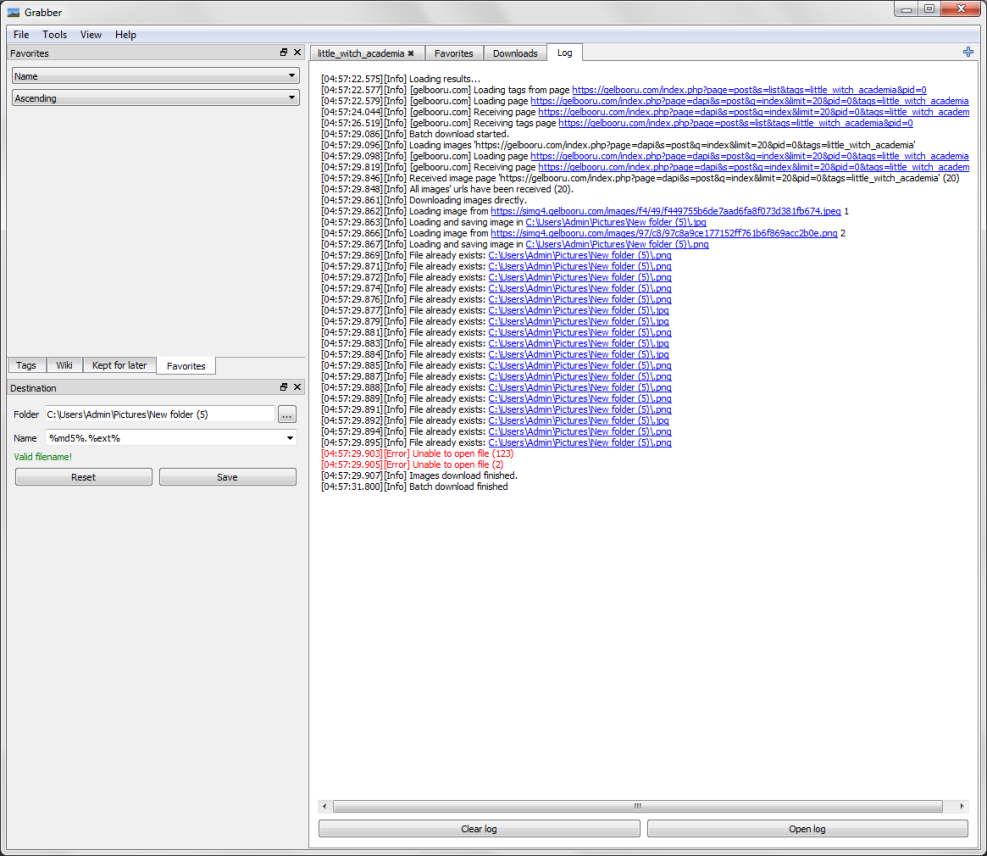Open the Tools menu
The height and width of the screenshot is (856, 987).
tap(54, 35)
